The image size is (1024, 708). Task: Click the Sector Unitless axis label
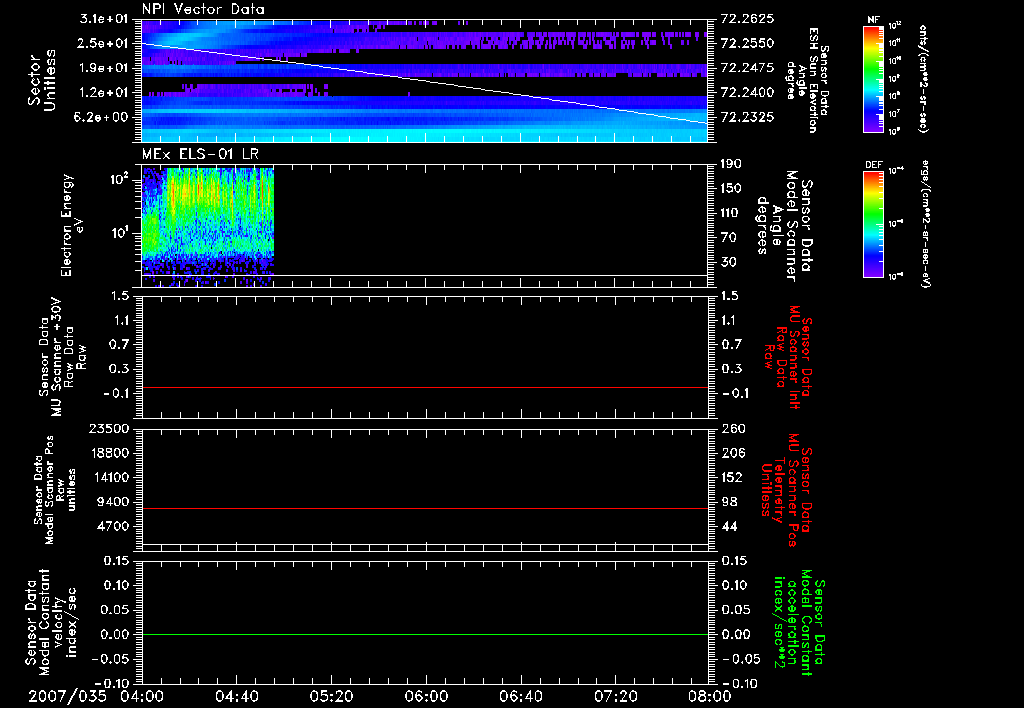point(42,80)
